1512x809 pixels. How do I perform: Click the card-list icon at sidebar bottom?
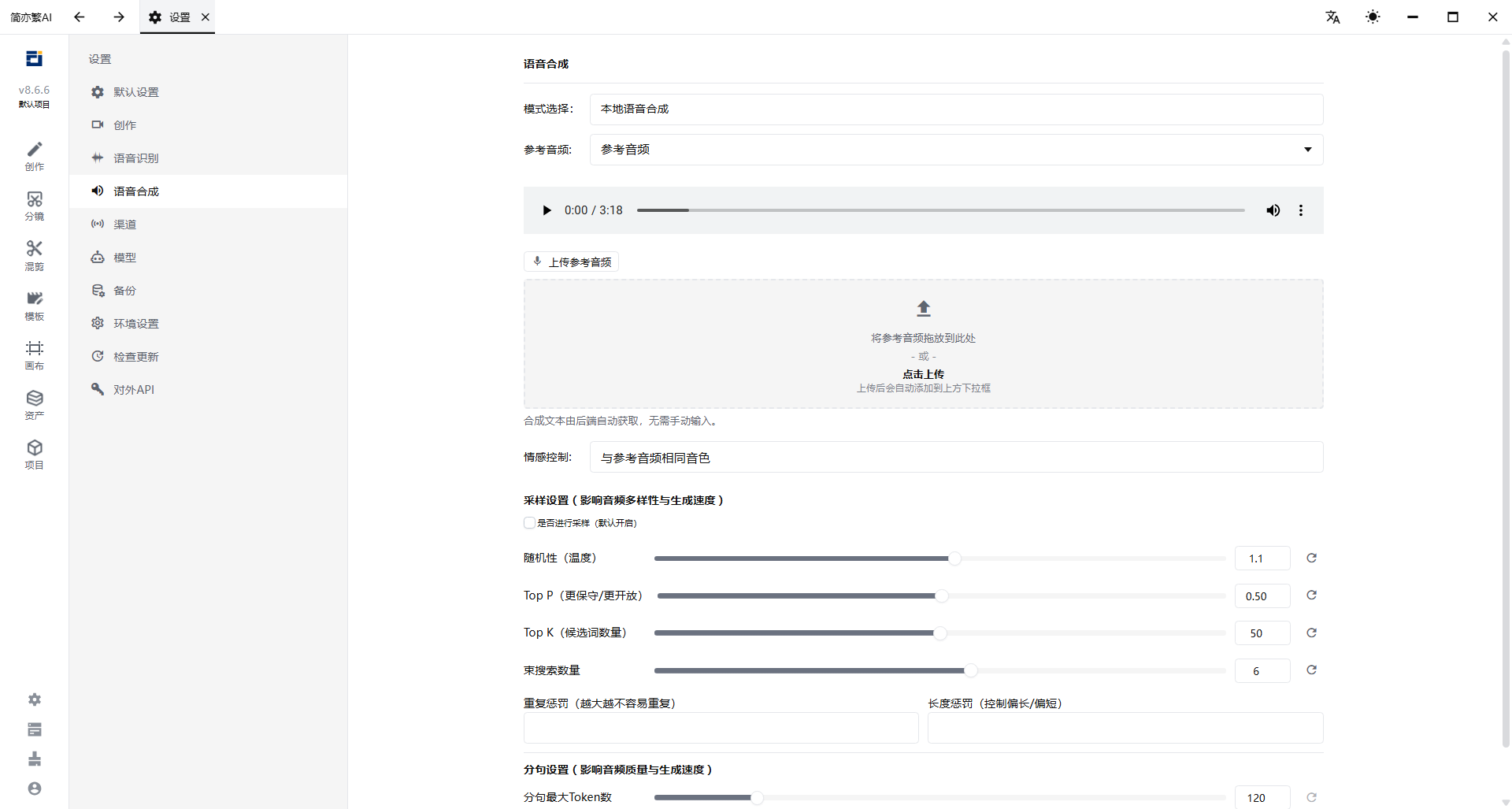(34, 729)
